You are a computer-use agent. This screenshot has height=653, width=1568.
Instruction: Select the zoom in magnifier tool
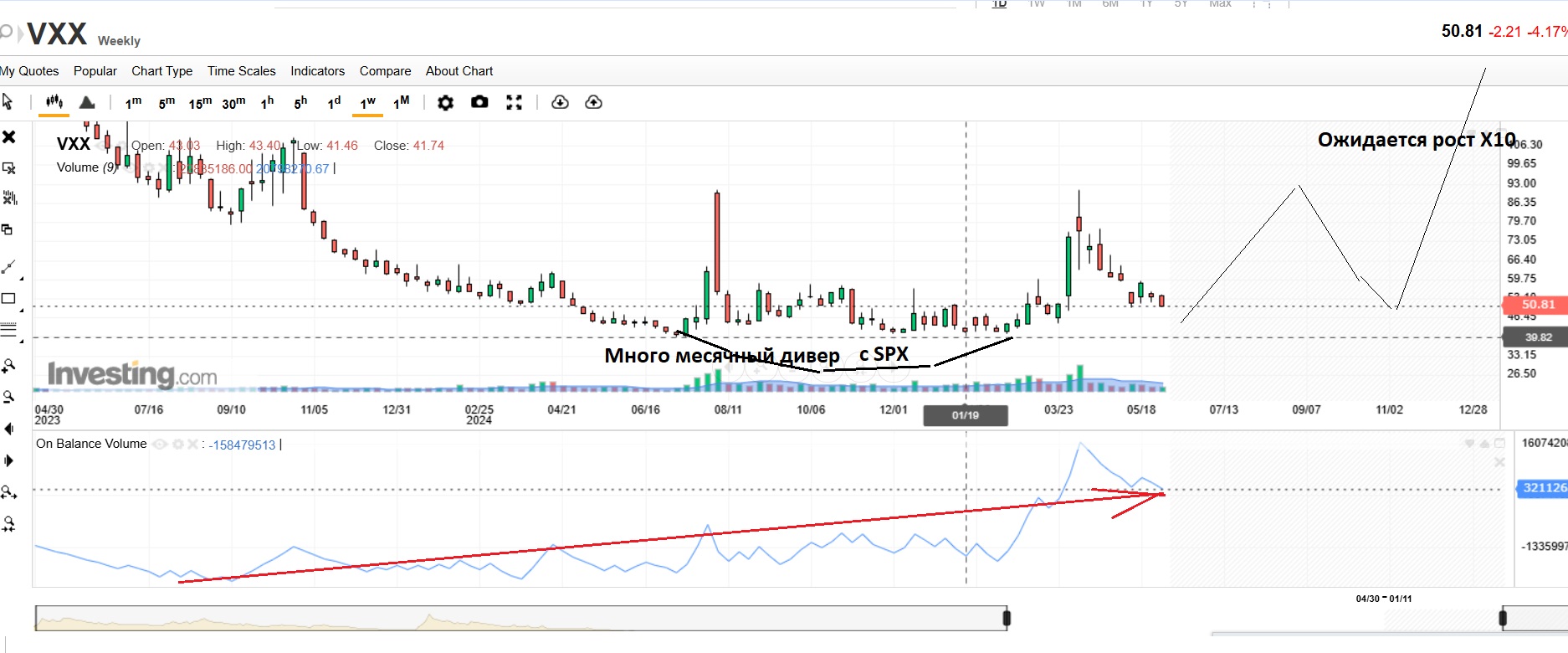pyautogui.click(x=9, y=366)
